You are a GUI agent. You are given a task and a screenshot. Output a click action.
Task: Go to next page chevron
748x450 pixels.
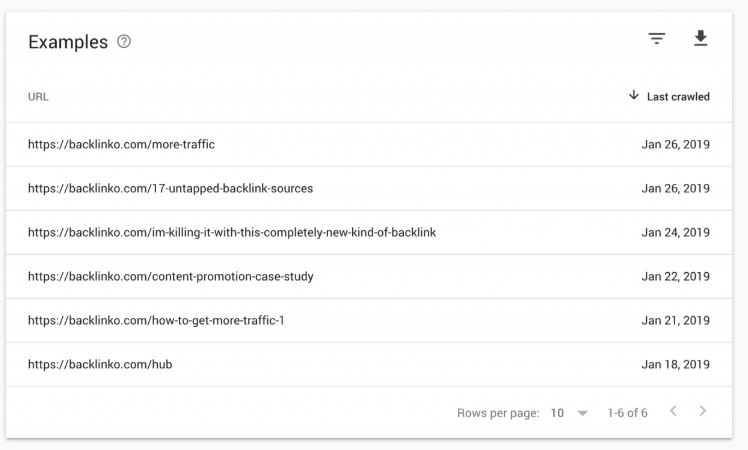(702, 411)
